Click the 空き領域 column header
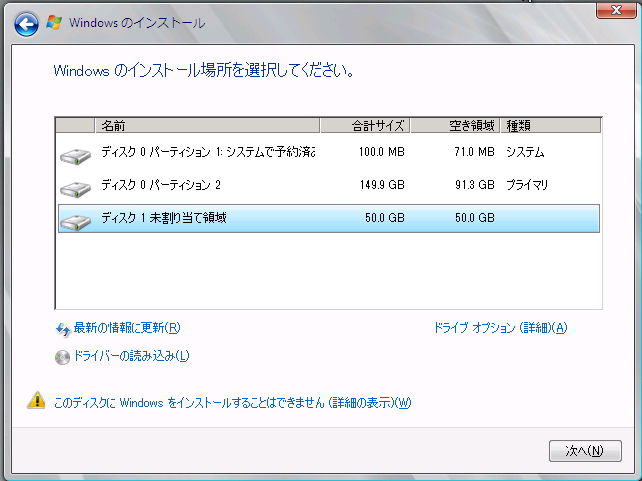Viewport: 642px width, 481px height. 454,125
